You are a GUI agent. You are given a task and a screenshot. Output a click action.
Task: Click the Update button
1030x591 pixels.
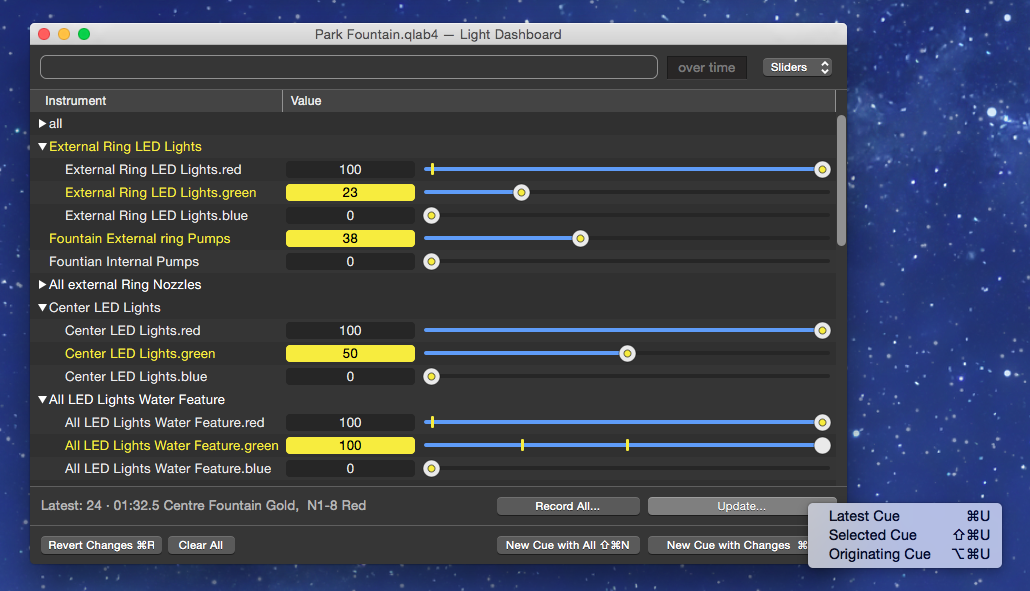pyautogui.click(x=742, y=505)
